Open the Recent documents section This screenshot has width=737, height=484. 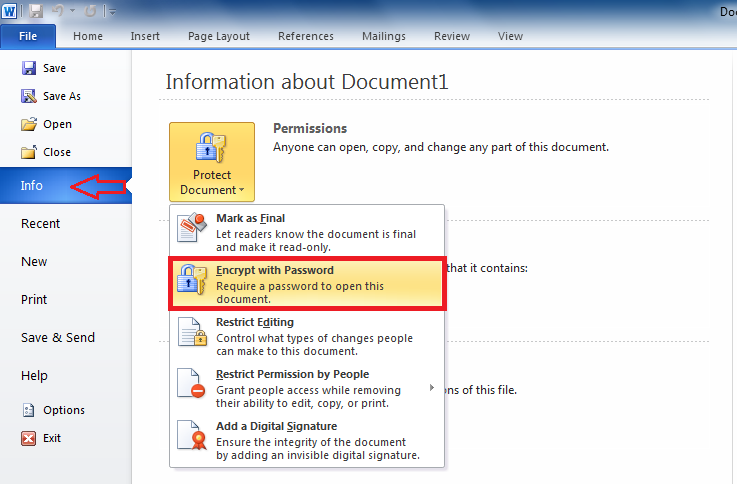(41, 223)
